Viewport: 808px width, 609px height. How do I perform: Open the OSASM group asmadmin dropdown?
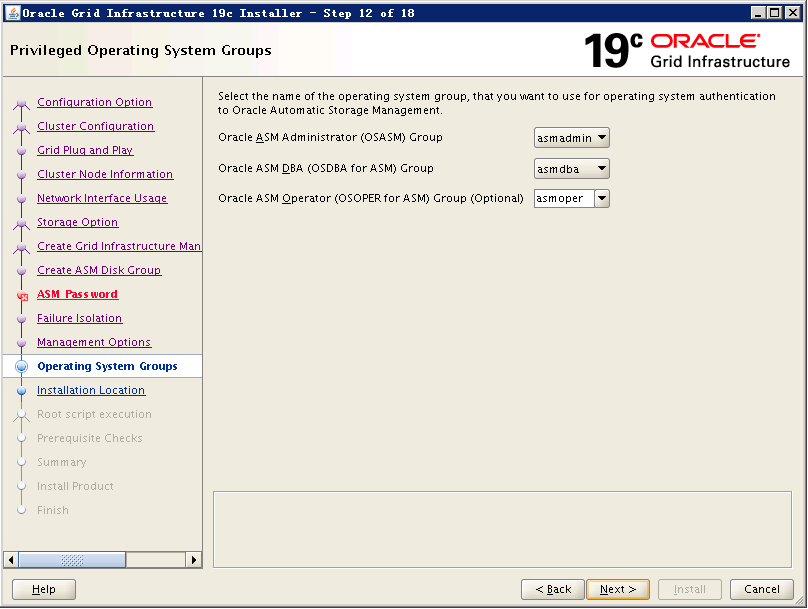click(x=571, y=138)
